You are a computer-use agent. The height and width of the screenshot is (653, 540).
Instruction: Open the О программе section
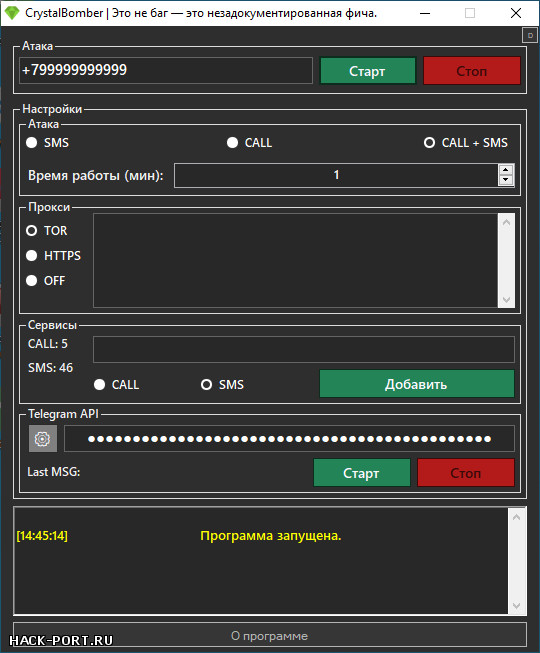[270, 636]
